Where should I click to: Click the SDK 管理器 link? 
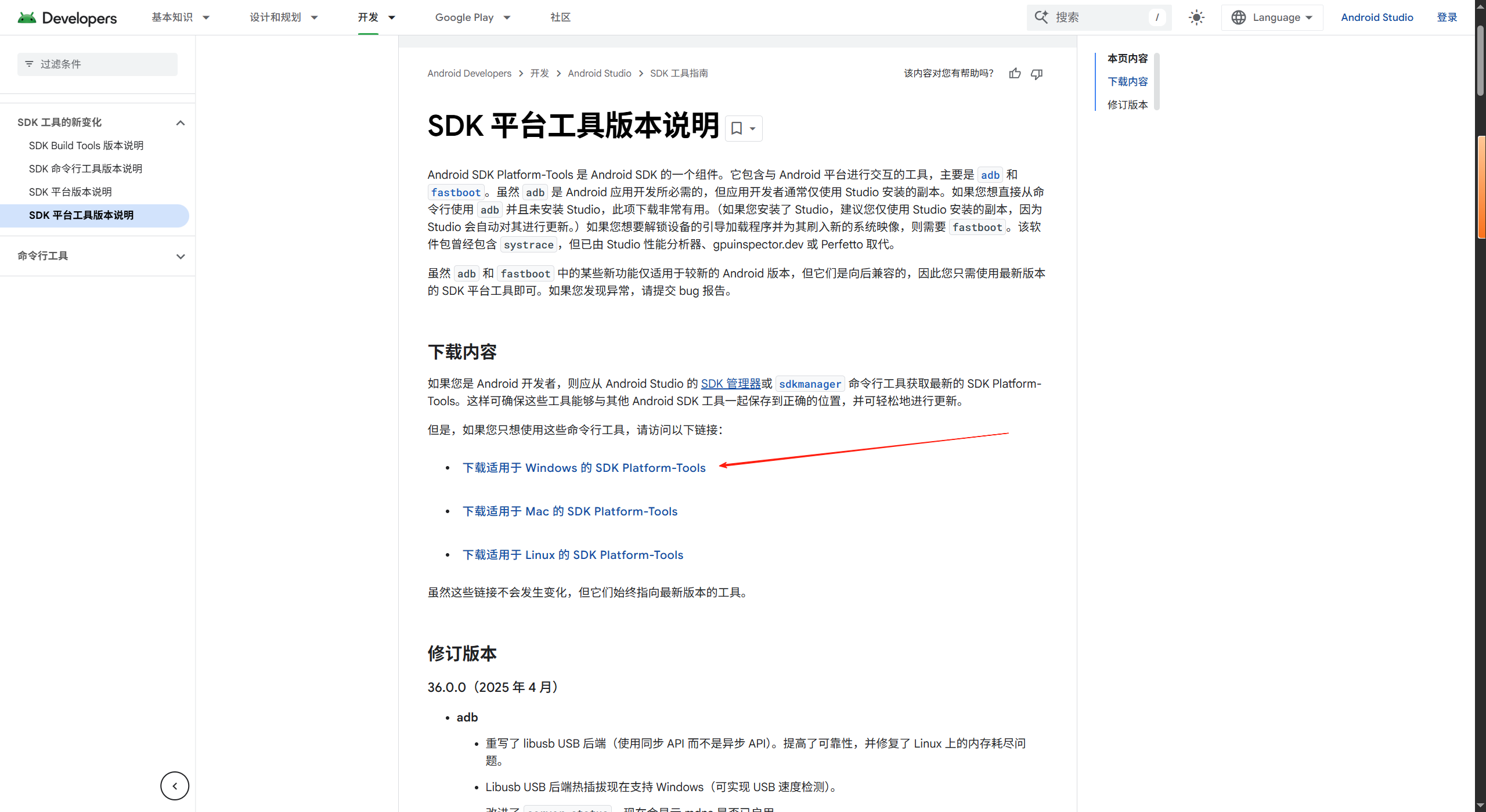point(731,384)
